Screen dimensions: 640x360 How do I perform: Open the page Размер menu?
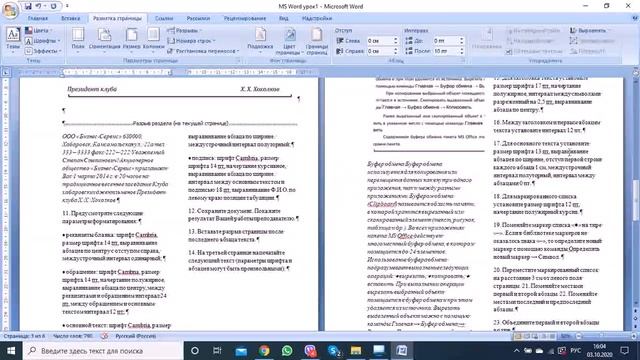click(131, 39)
